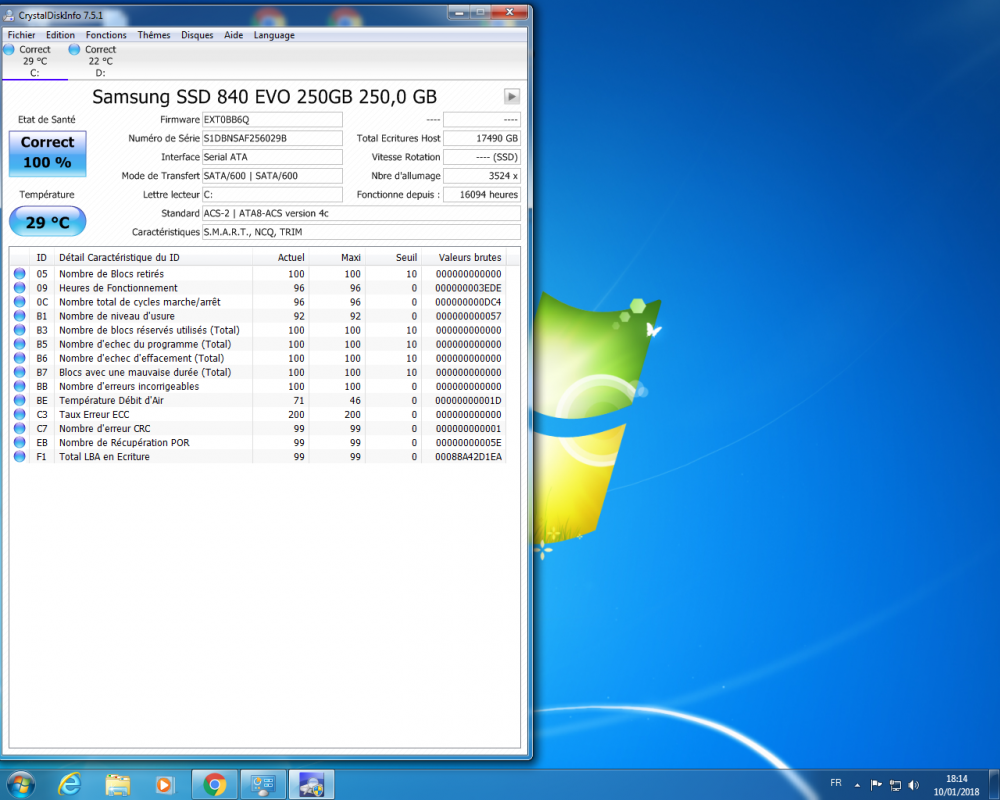Open Windows Explorer folder in taskbar
This screenshot has height=800, width=1000.
tap(118, 784)
